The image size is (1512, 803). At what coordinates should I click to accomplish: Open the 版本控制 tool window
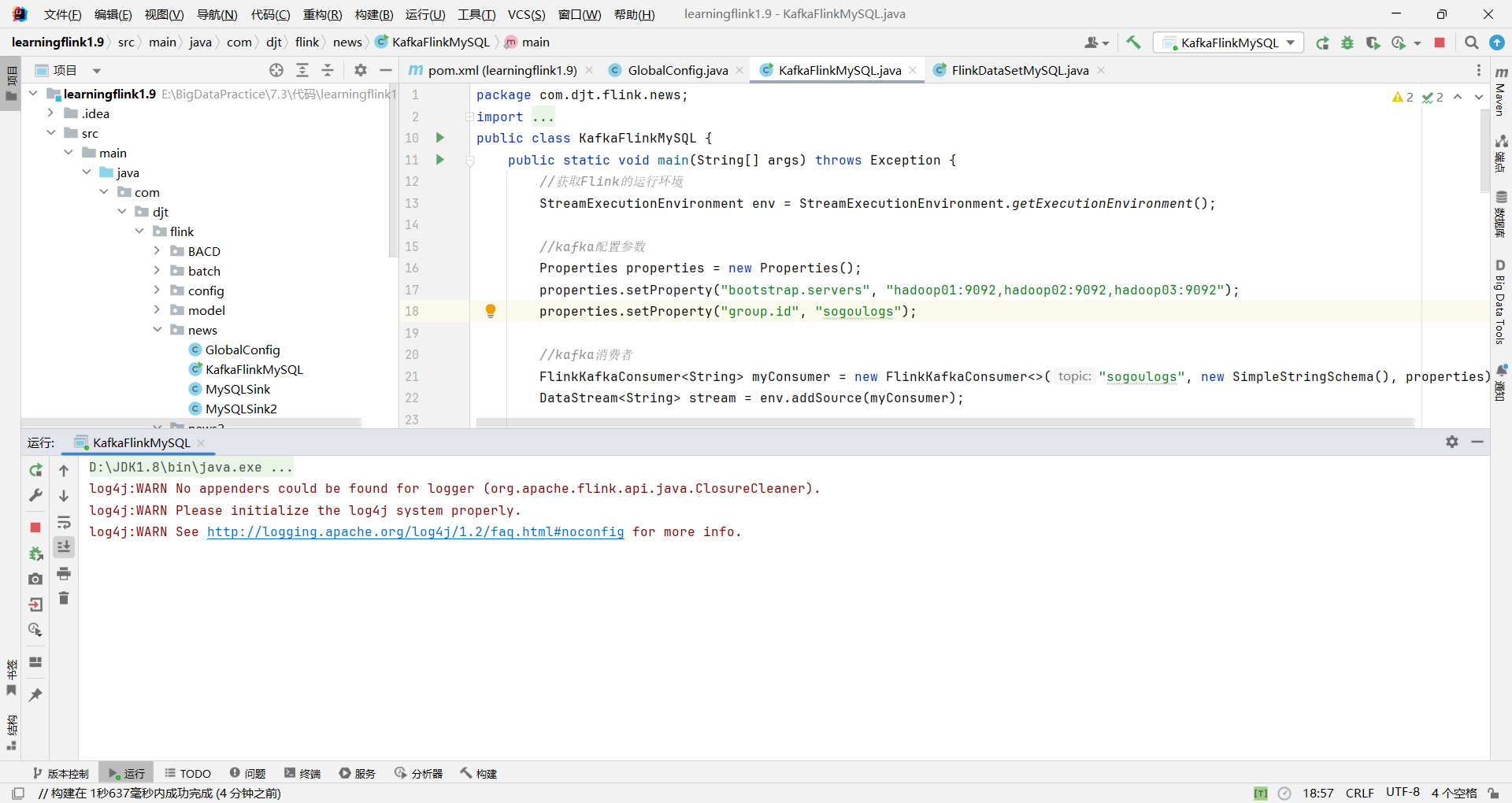pyautogui.click(x=61, y=773)
